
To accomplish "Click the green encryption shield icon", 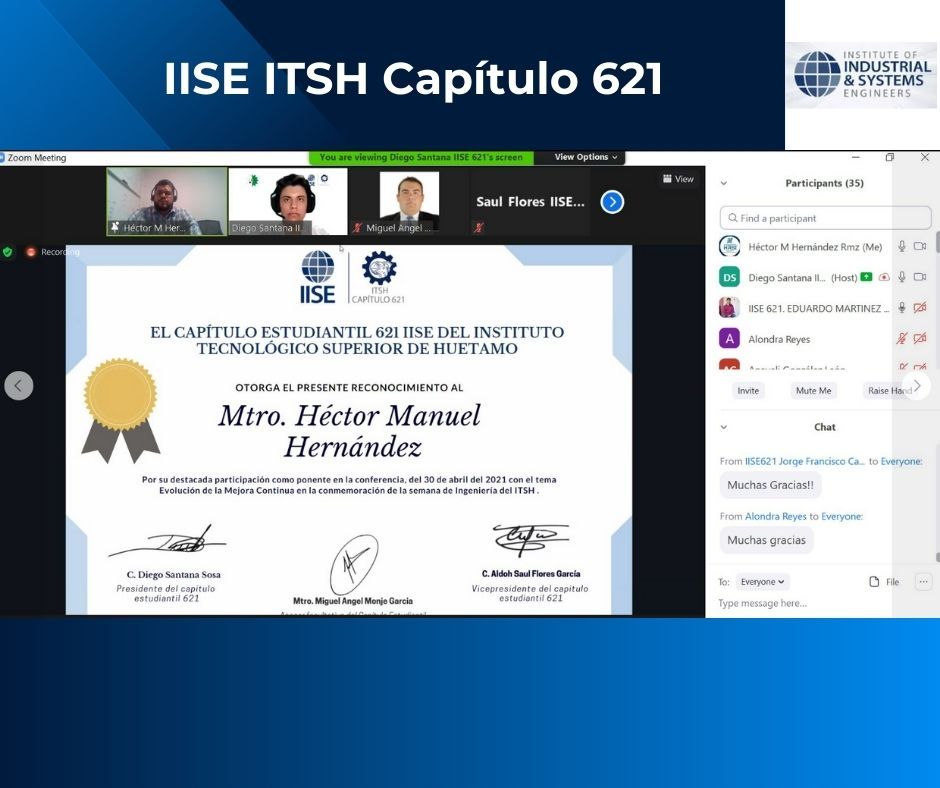I will (x=8, y=252).
